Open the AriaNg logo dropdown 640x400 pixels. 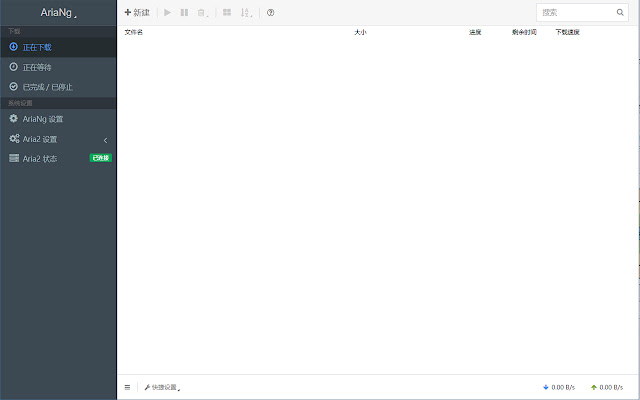pos(58,13)
